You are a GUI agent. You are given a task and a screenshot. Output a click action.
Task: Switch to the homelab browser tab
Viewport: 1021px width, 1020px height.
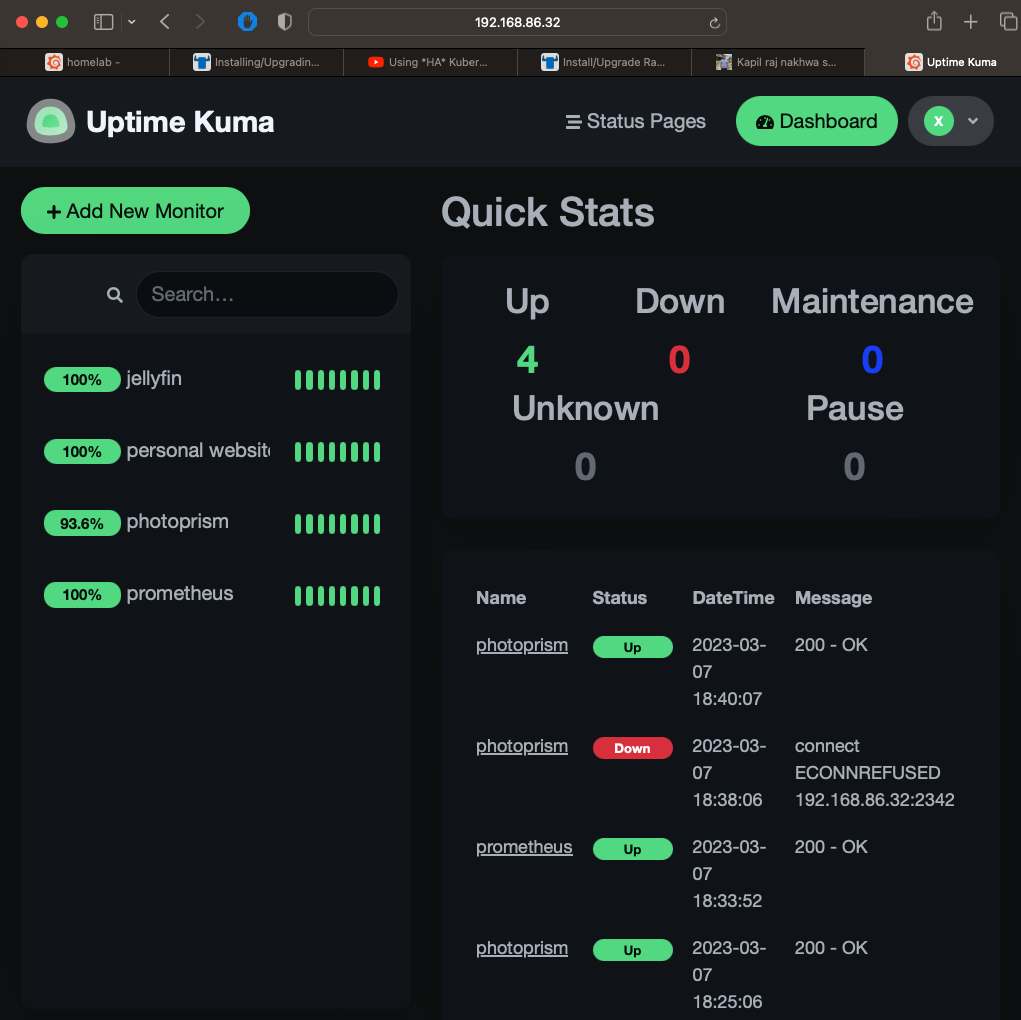click(x=85, y=63)
